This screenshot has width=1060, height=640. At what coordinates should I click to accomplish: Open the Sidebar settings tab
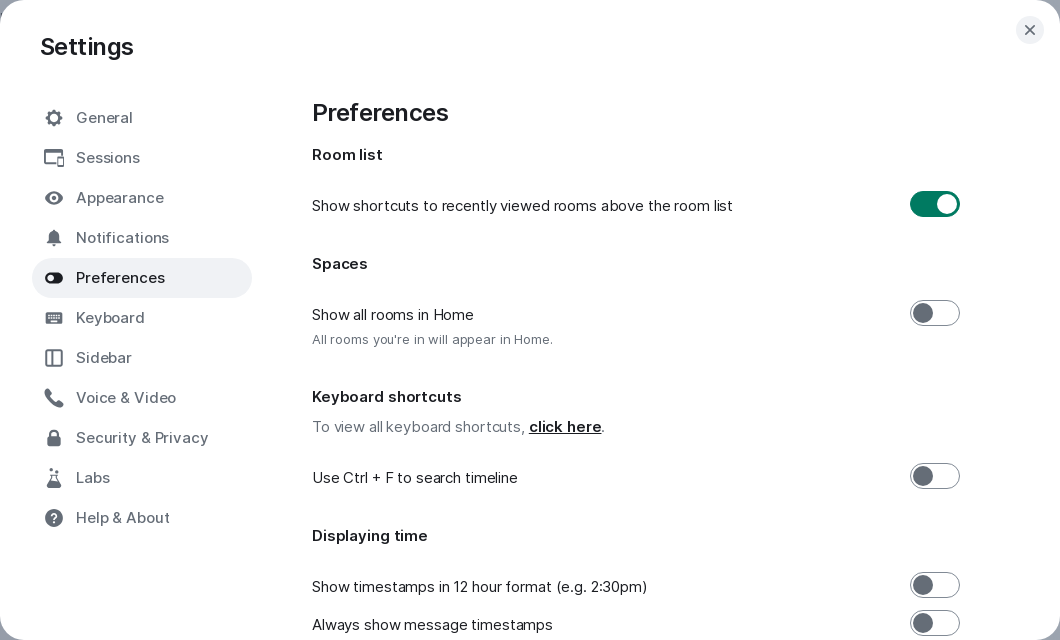104,358
